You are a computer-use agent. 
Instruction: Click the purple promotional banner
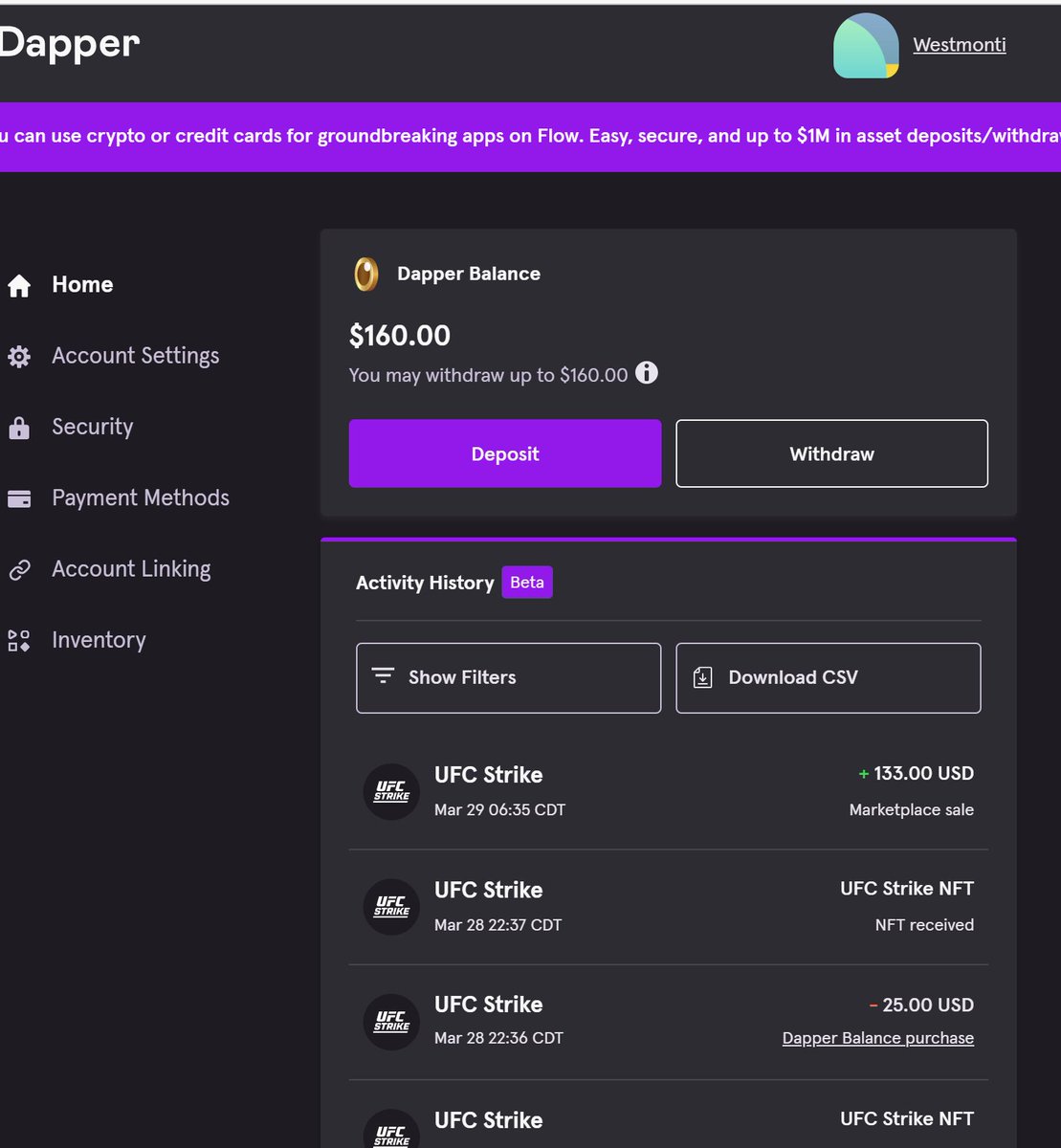(530, 137)
